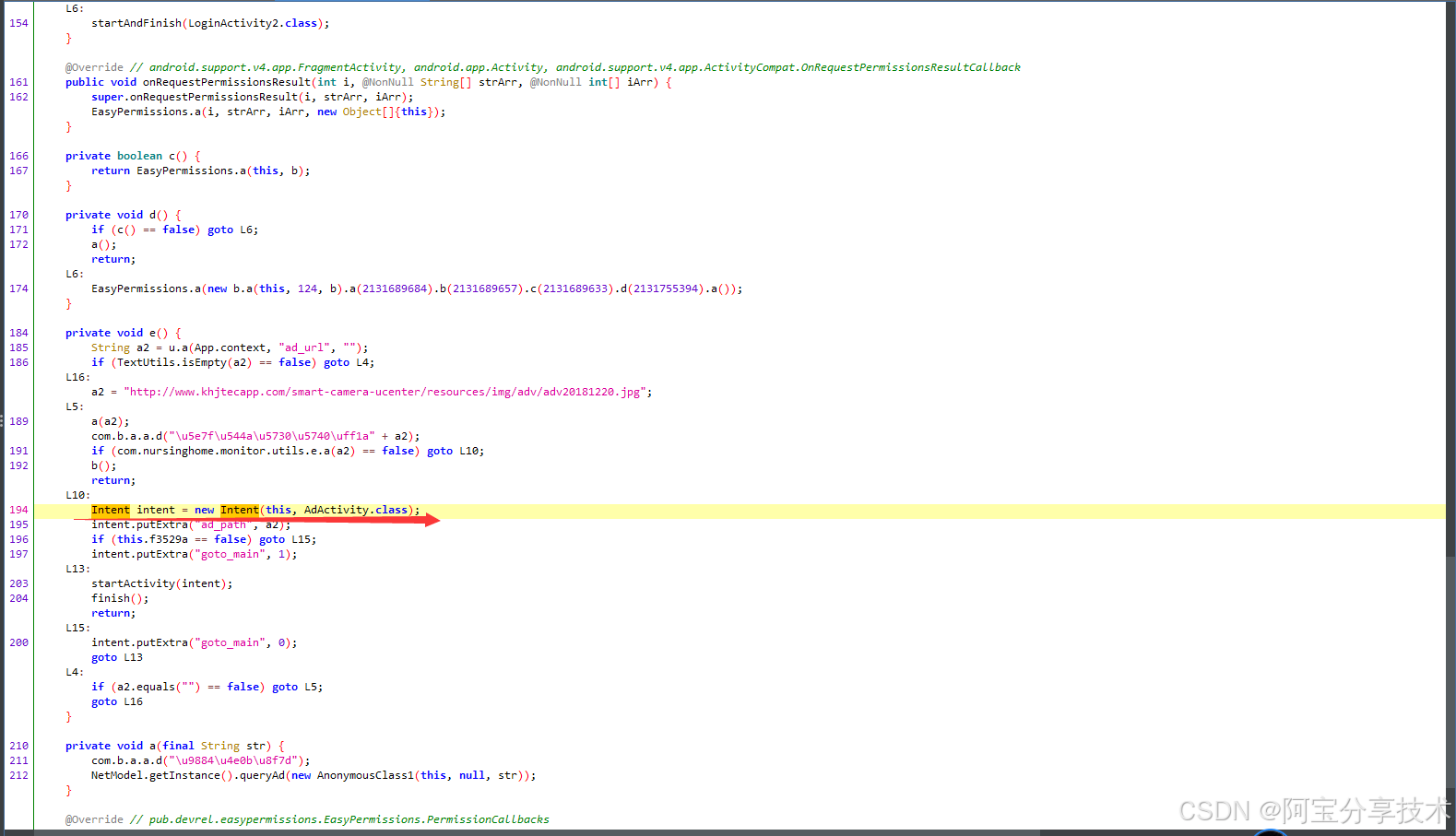Click line number 212 in the gutter
The height and width of the screenshot is (836, 1456).
(x=18, y=775)
